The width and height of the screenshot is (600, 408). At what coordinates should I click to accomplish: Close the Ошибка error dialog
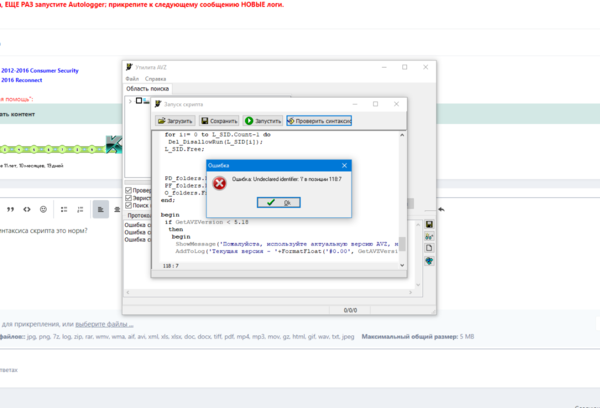coord(344,165)
